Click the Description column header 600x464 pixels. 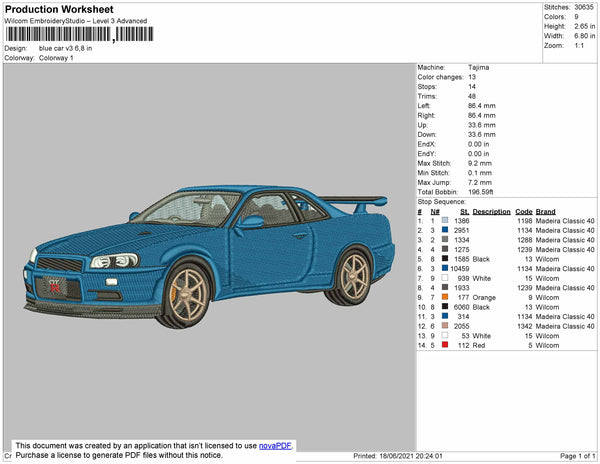coord(491,211)
